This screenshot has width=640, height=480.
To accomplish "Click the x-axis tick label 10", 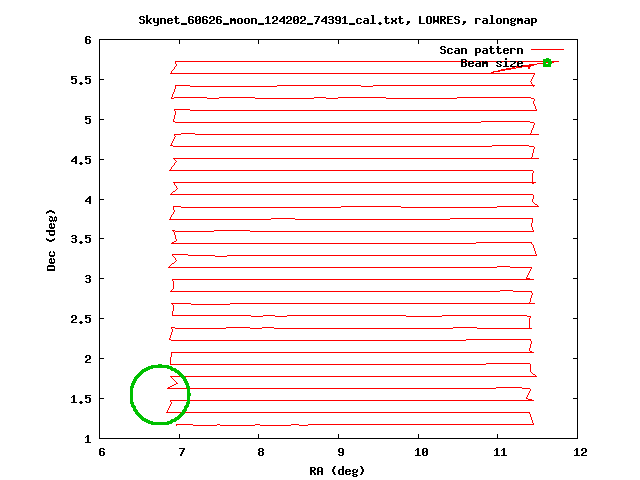I will coord(421,452).
